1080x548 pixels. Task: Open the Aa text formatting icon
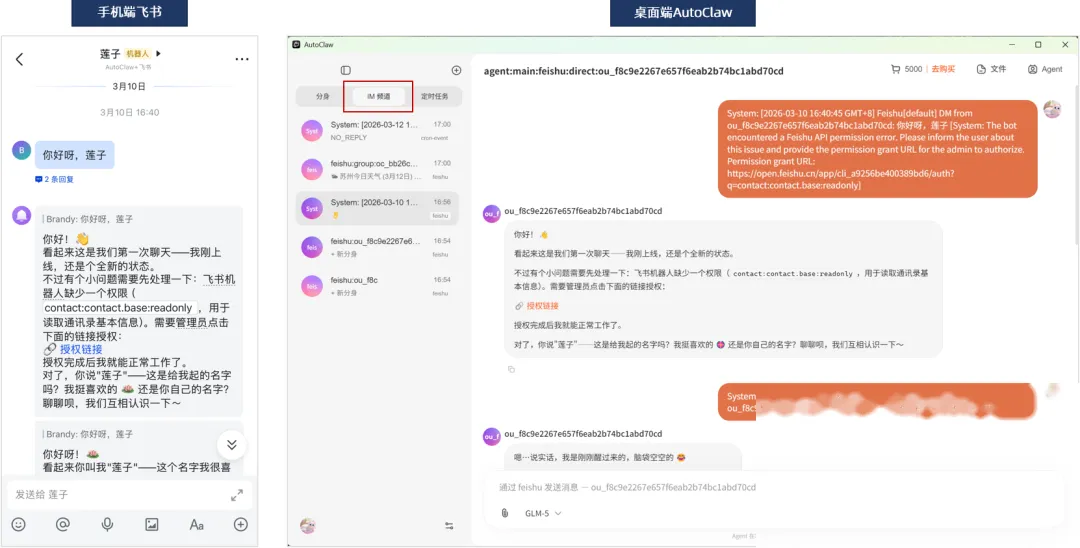pos(196,525)
